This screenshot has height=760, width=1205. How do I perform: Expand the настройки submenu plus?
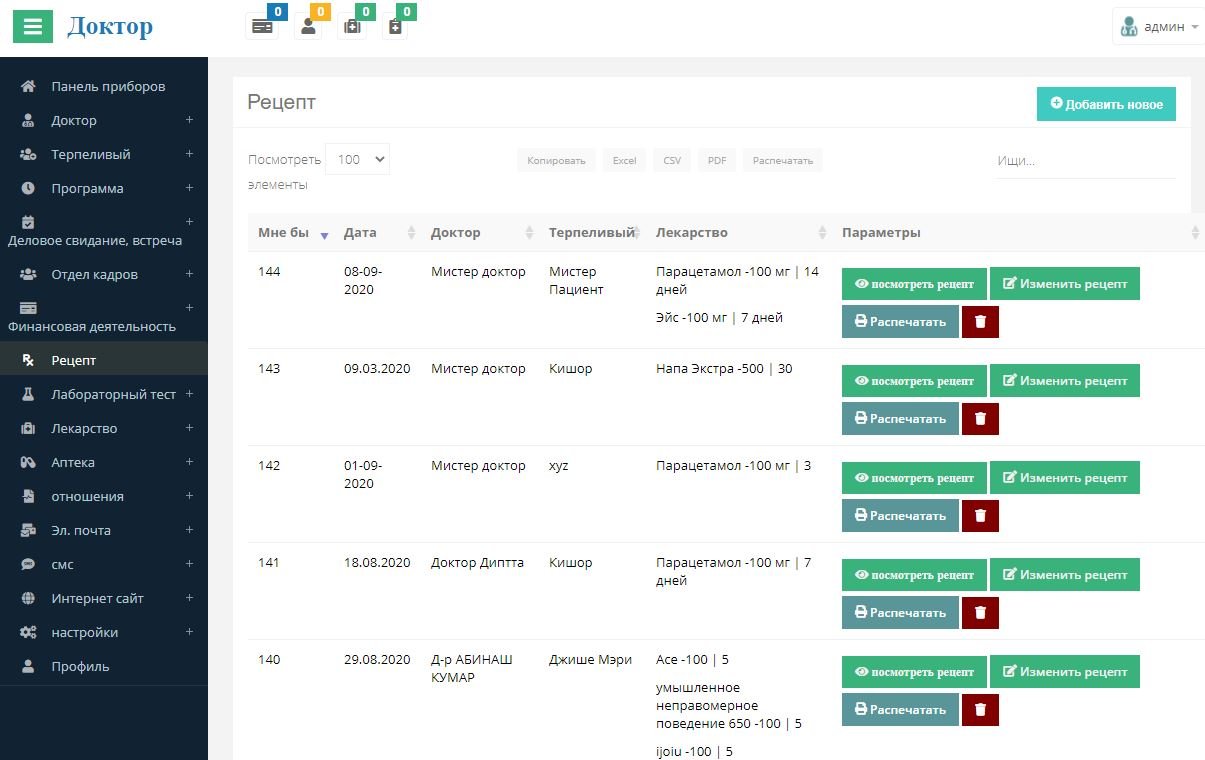point(189,632)
